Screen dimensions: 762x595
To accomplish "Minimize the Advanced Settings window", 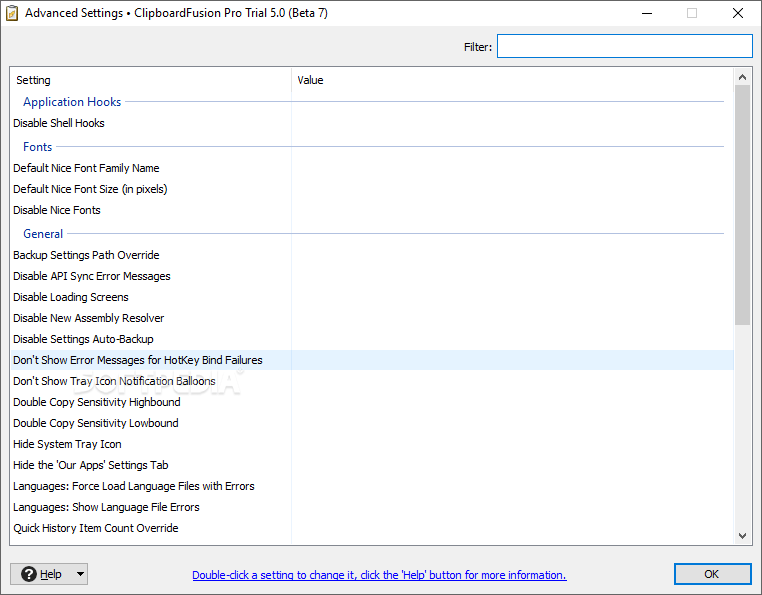I will pyautogui.click(x=647, y=13).
